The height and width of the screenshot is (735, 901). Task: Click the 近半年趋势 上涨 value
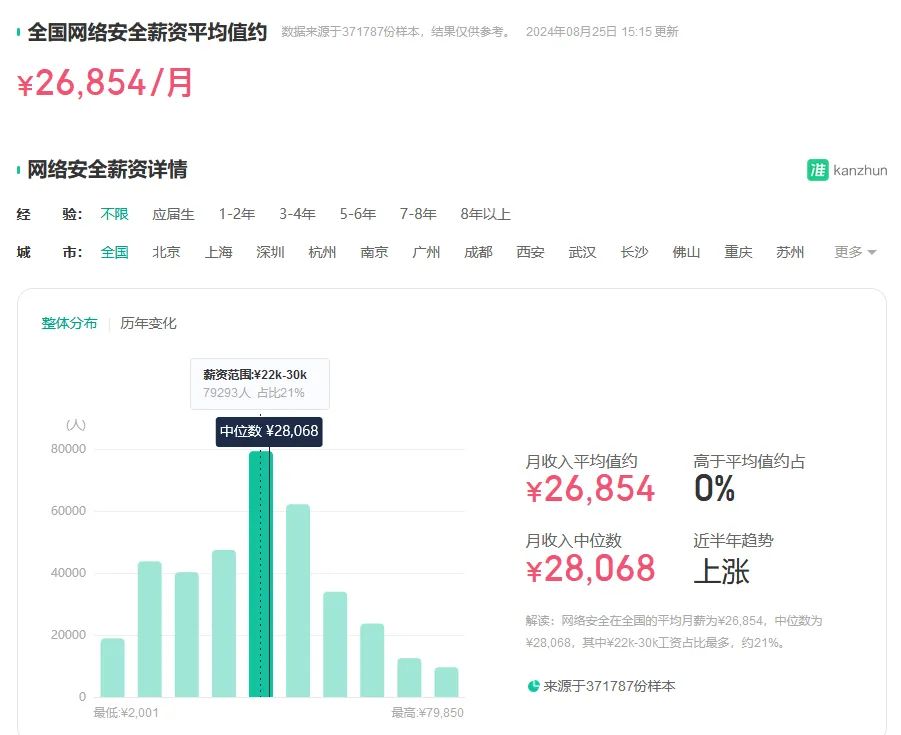pyautogui.click(x=722, y=571)
